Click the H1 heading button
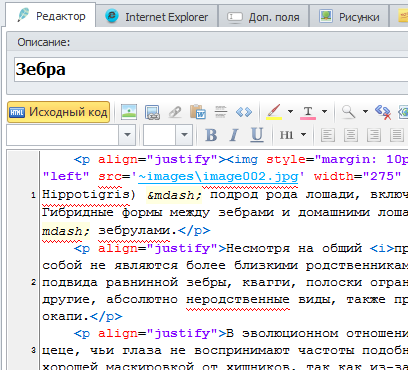This screenshot has height=370, width=408. [x=287, y=135]
